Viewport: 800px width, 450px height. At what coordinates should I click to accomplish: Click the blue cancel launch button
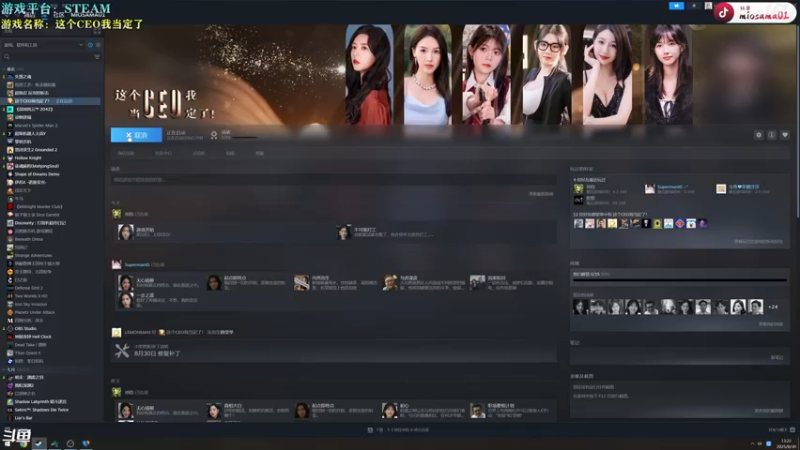[x=136, y=135]
